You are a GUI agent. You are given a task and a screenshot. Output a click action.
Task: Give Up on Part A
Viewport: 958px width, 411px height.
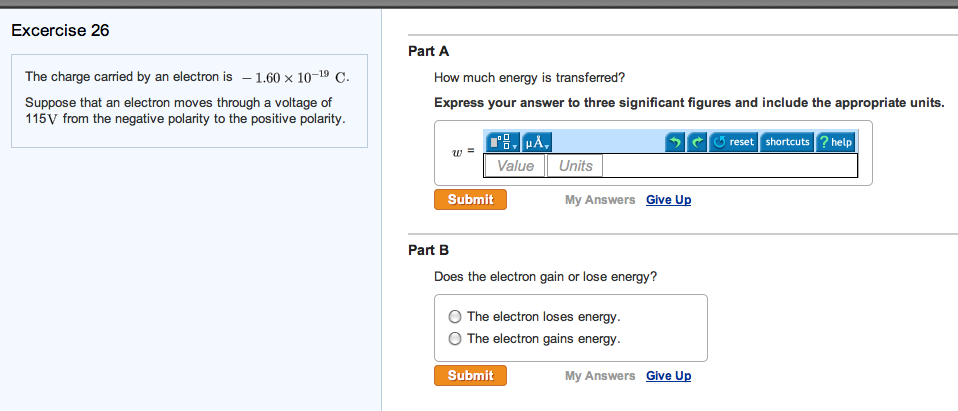pos(668,200)
